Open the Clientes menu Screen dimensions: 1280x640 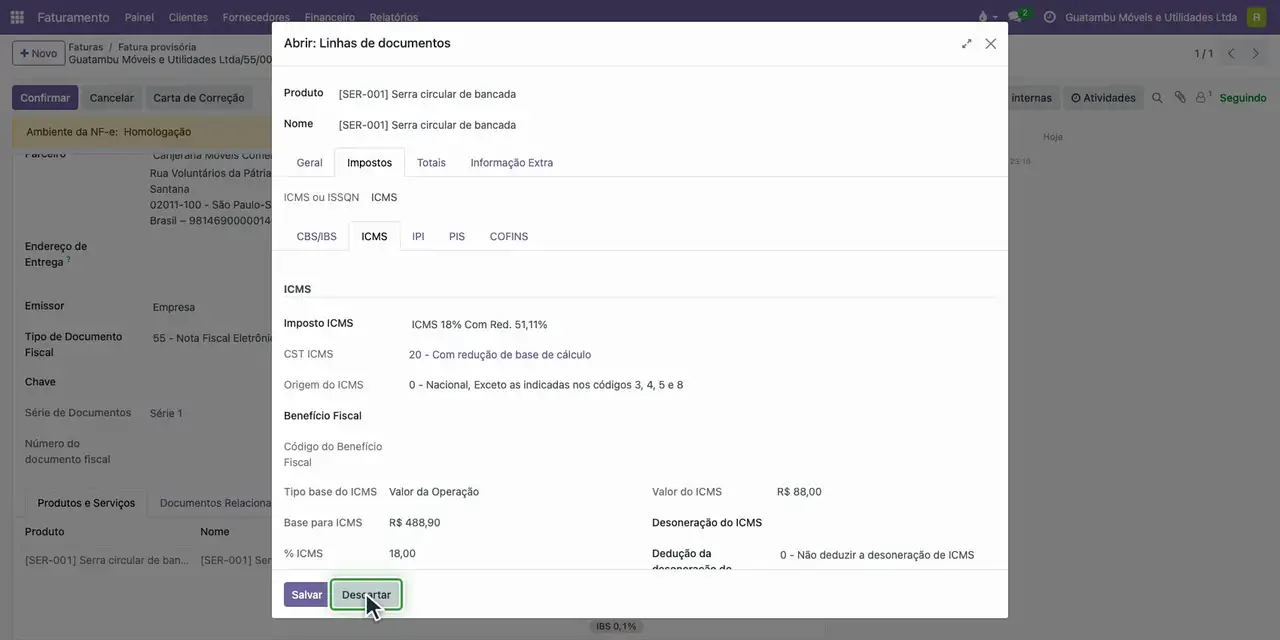pos(188,17)
